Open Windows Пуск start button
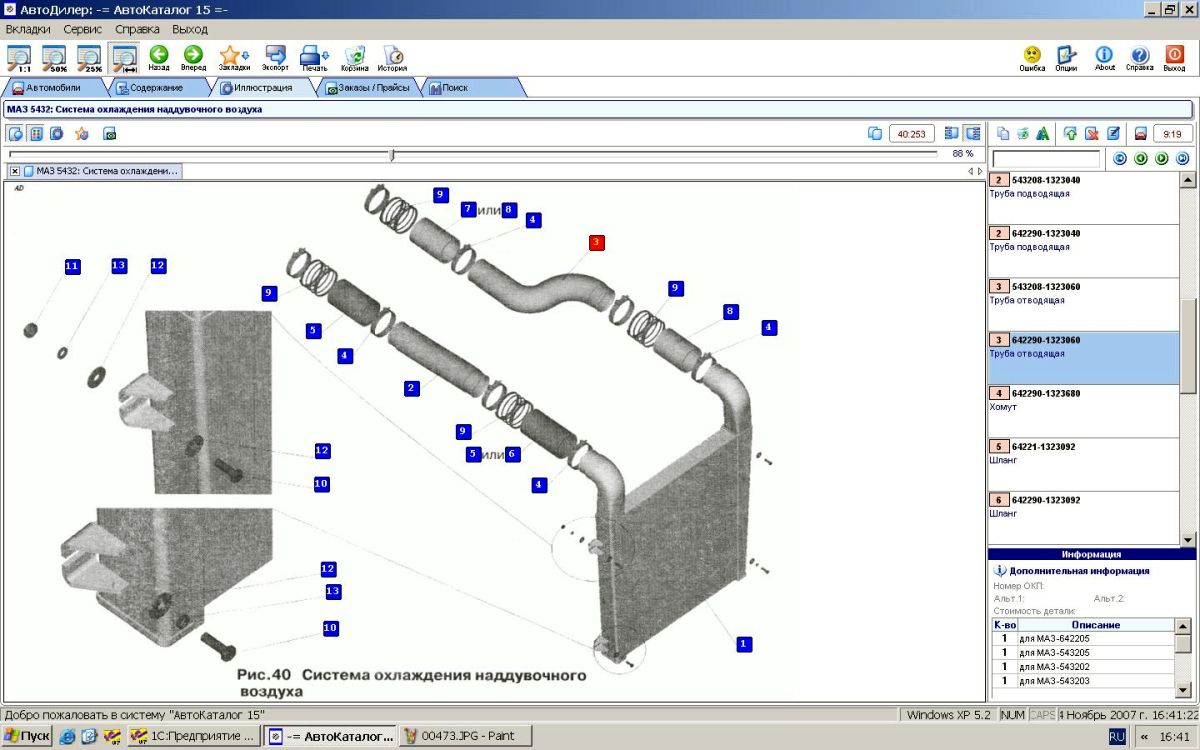 coord(27,736)
